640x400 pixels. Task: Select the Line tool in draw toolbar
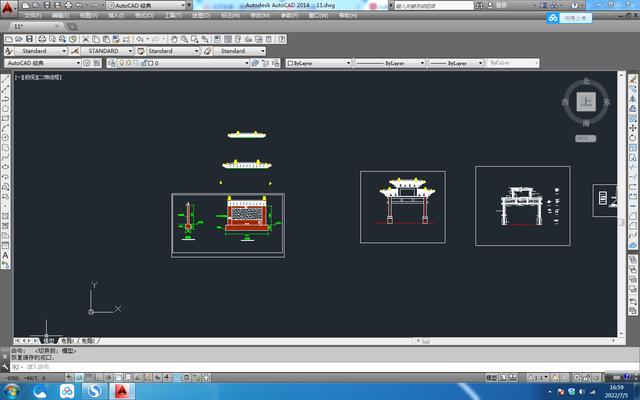pos(6,79)
